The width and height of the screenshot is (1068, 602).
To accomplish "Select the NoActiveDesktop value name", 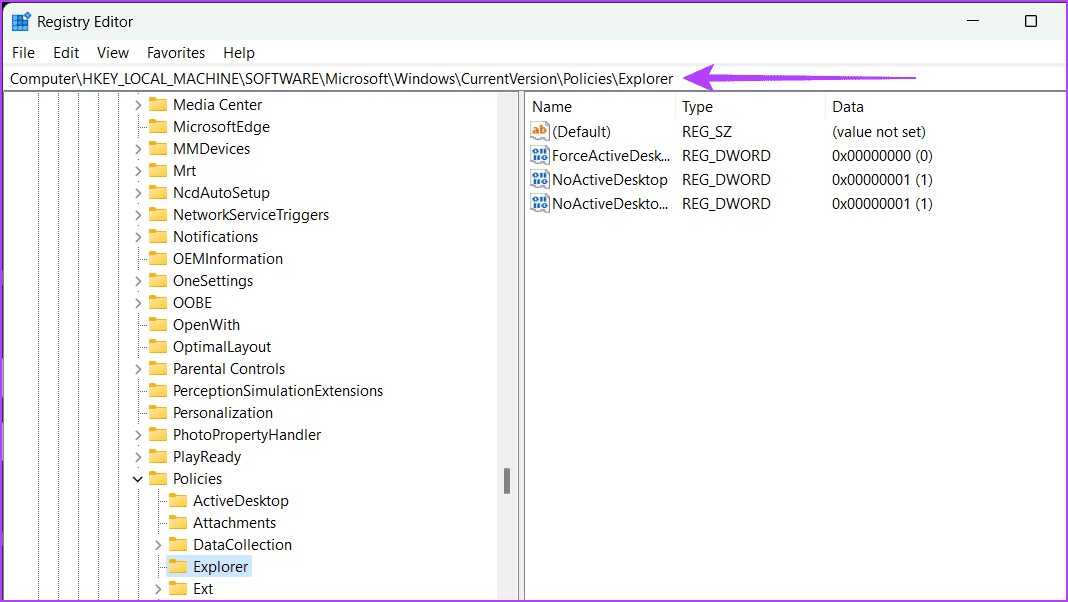I will point(610,180).
